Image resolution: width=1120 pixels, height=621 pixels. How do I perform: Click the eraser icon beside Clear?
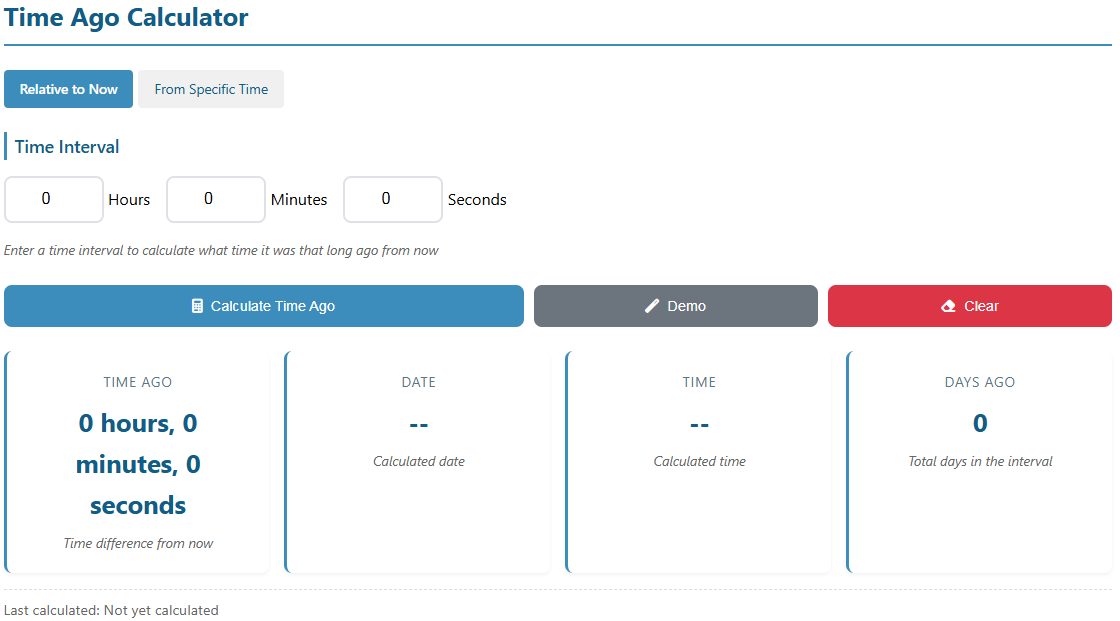coord(949,306)
